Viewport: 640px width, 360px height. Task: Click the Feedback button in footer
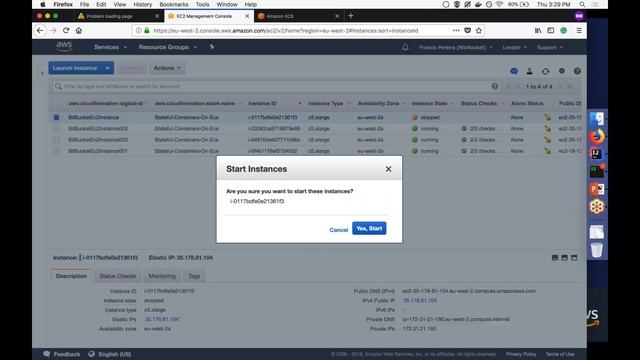62,354
